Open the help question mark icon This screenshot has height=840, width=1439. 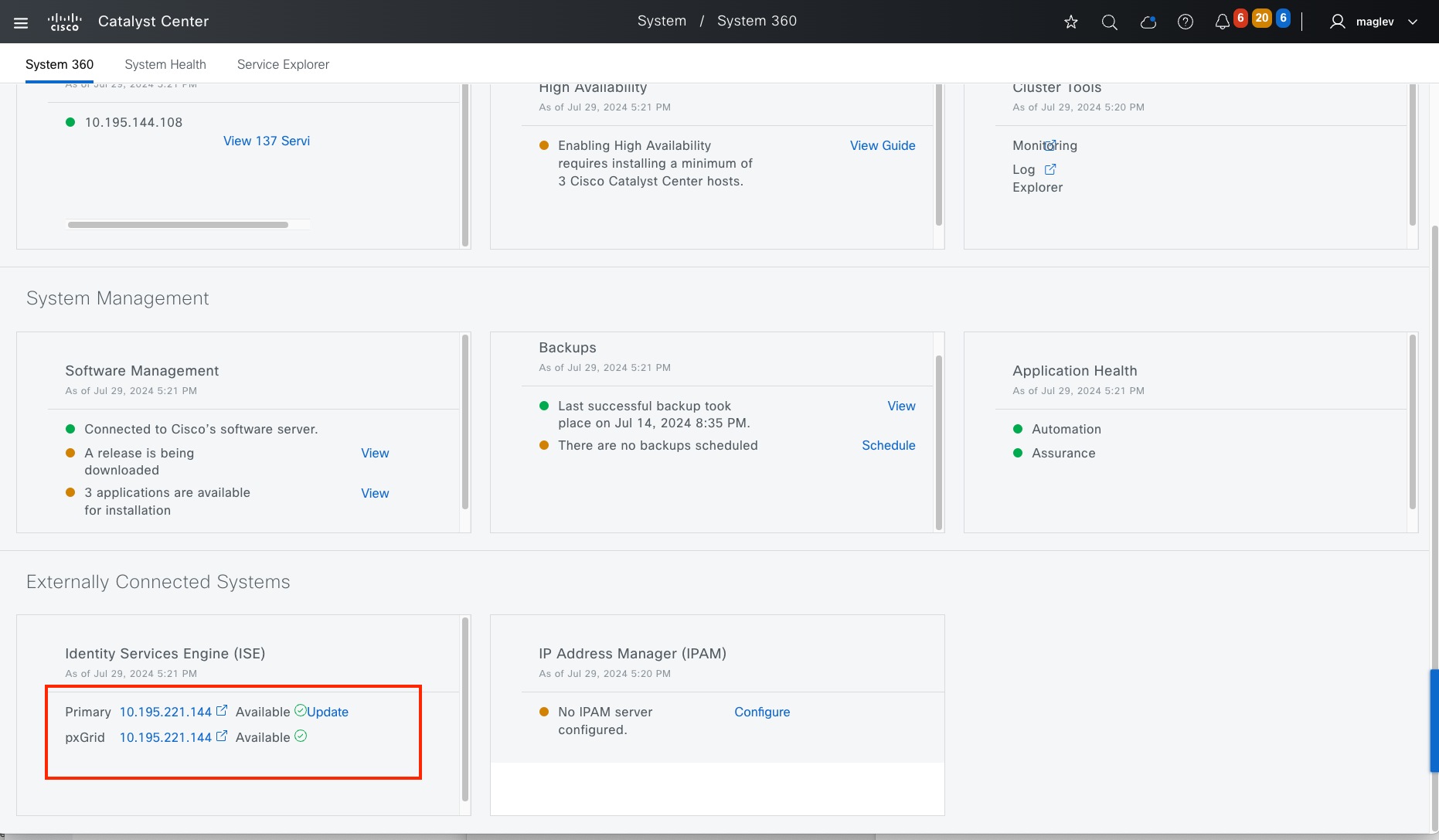1185,22
